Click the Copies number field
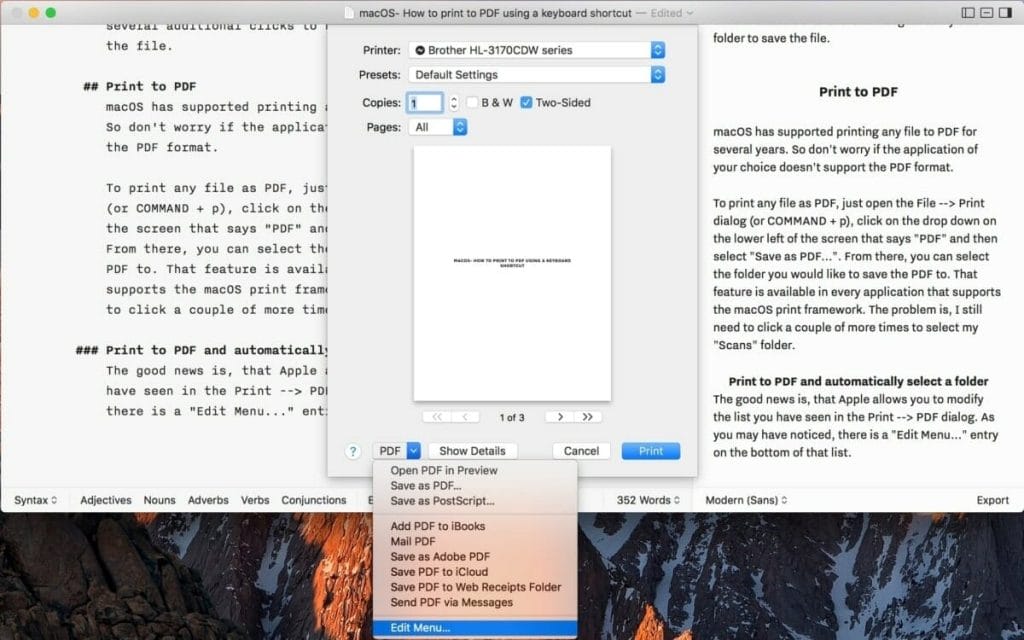The height and width of the screenshot is (640, 1024). pos(424,102)
